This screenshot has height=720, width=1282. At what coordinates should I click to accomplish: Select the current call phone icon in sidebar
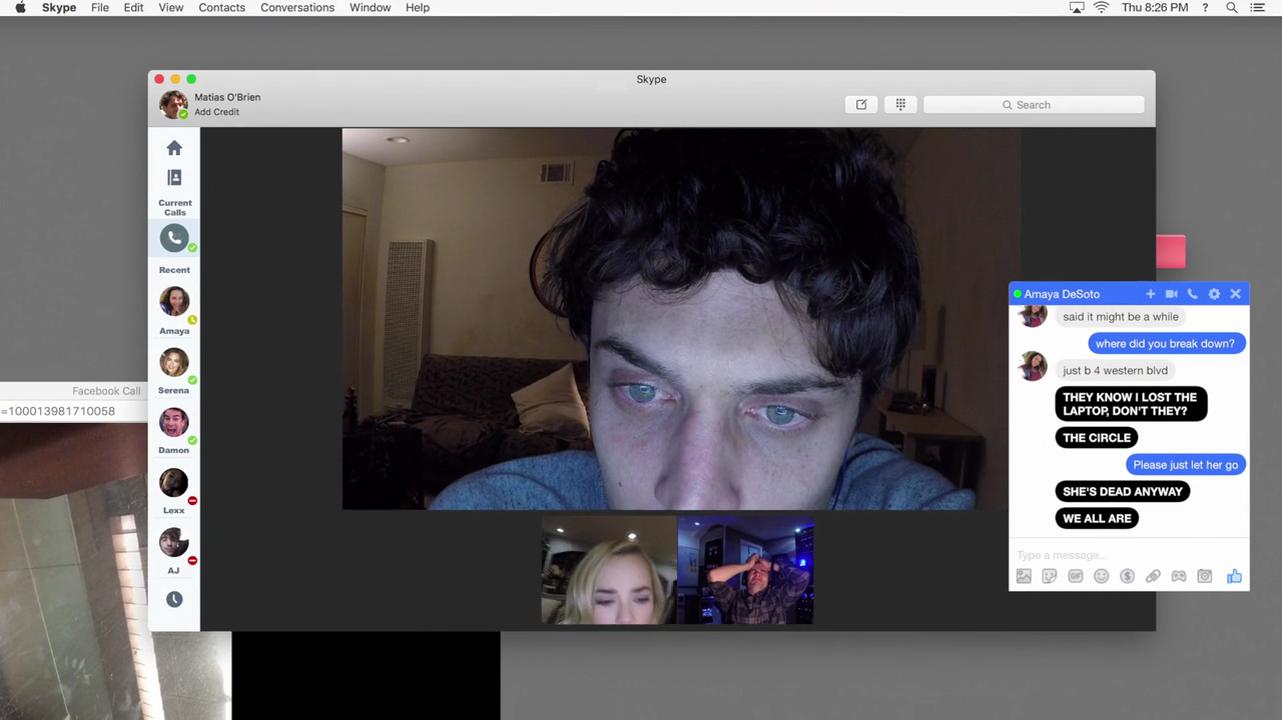(174, 238)
